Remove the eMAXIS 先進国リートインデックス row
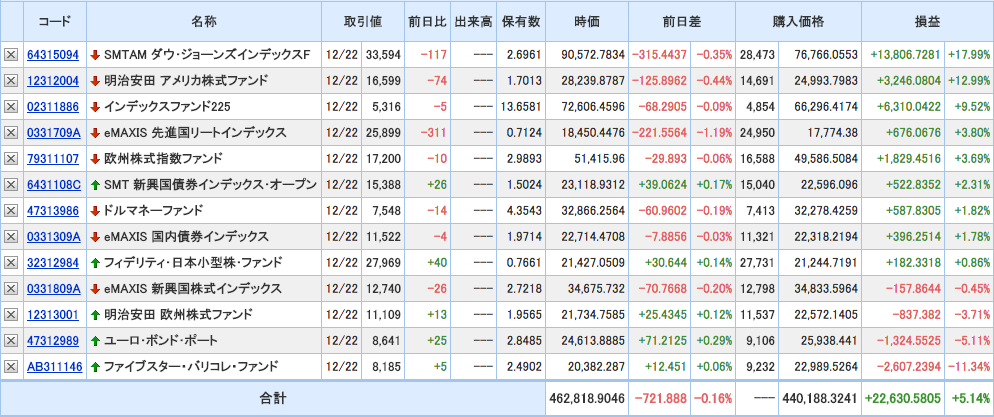 (x=11, y=132)
